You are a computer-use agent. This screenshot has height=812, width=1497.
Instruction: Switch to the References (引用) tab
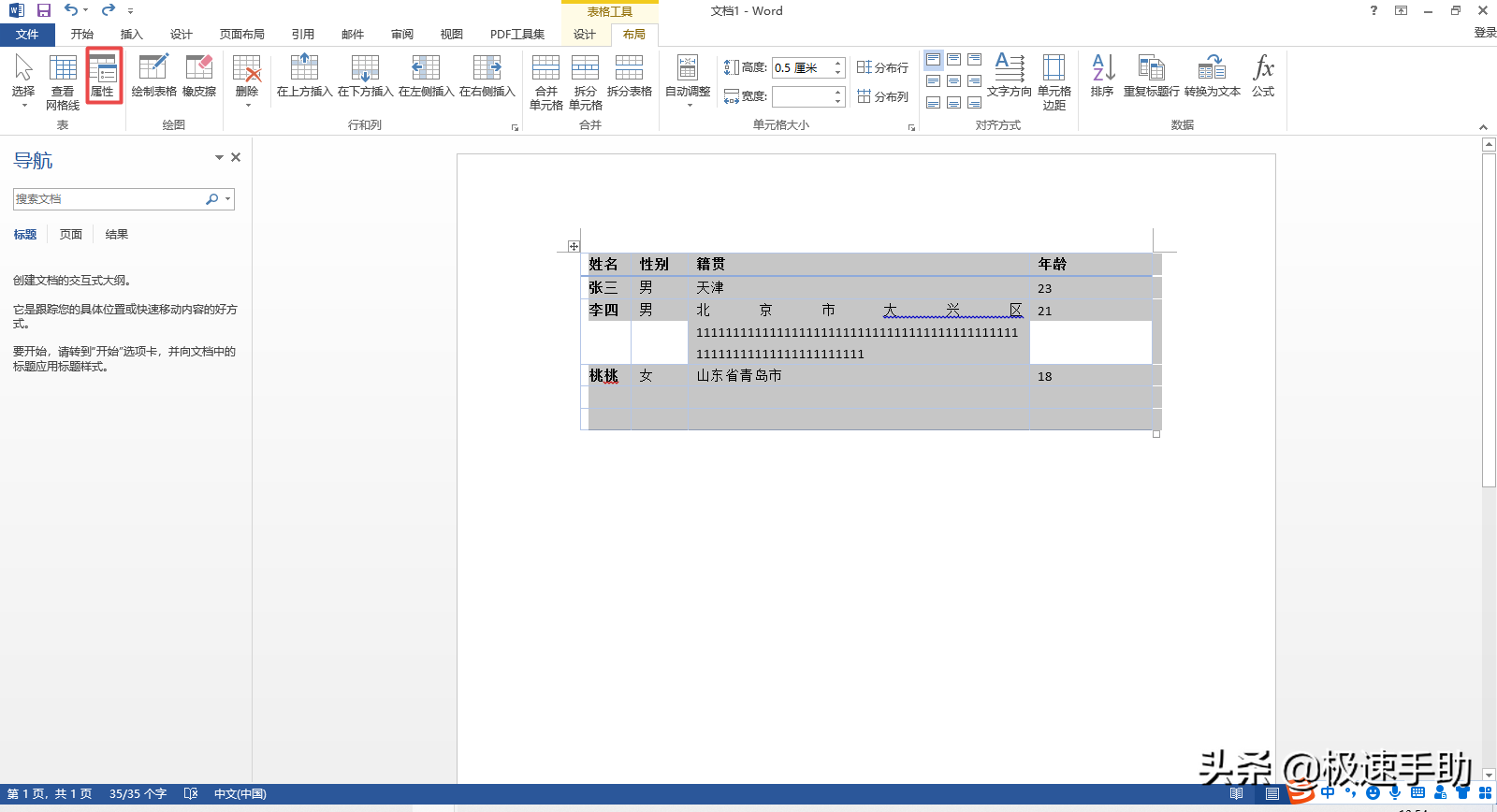[303, 35]
